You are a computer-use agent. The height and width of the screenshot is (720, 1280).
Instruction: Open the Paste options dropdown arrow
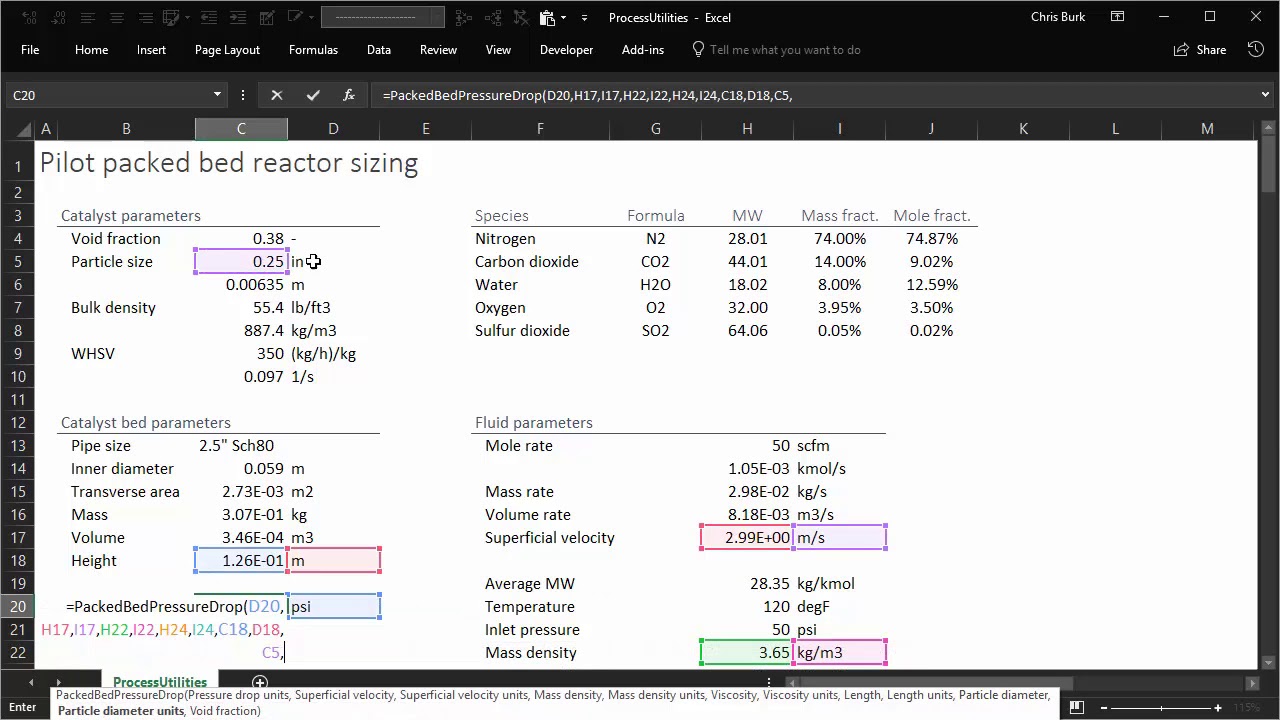tap(564, 18)
